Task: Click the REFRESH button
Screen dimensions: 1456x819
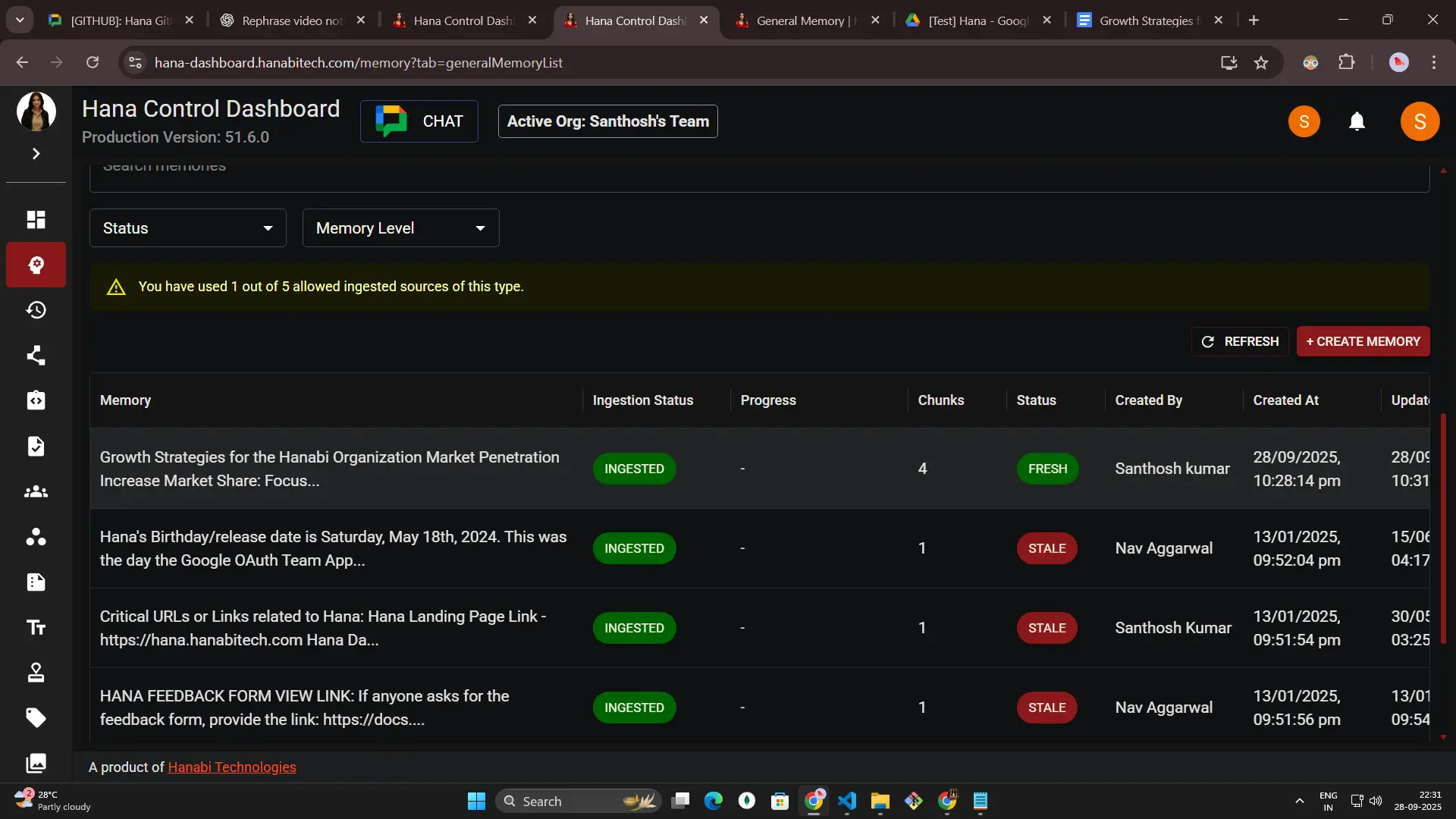Action: click(1240, 341)
